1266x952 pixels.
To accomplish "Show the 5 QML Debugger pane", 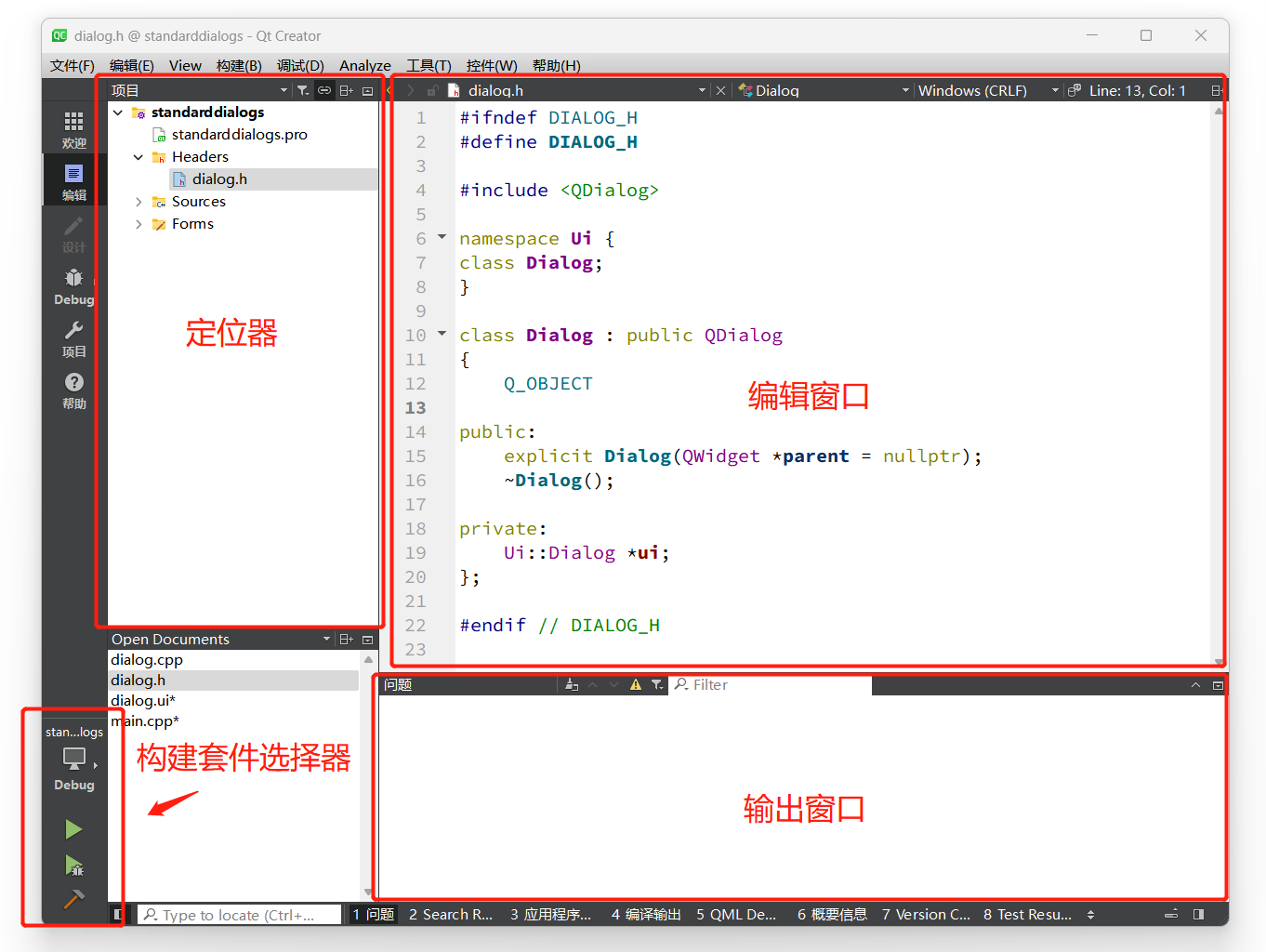I will click(x=736, y=915).
